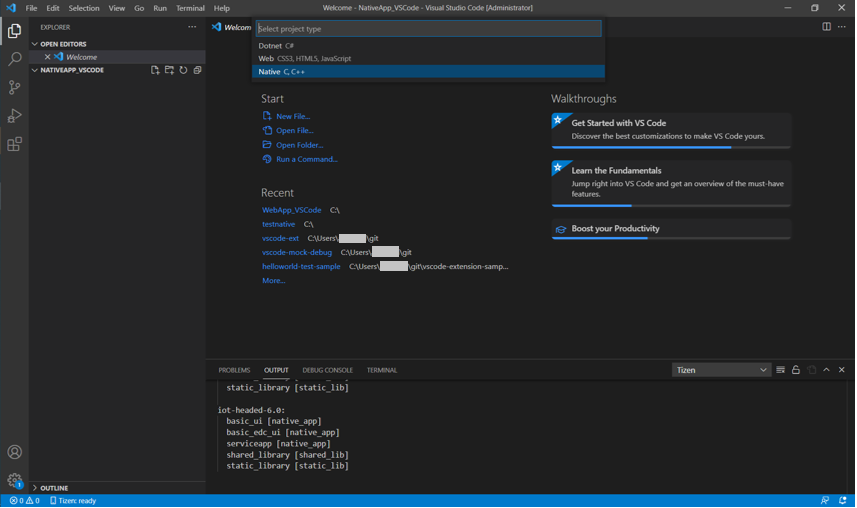Collapse the OPEN EDITORS section
This screenshot has height=508, width=857.
tap(62, 44)
